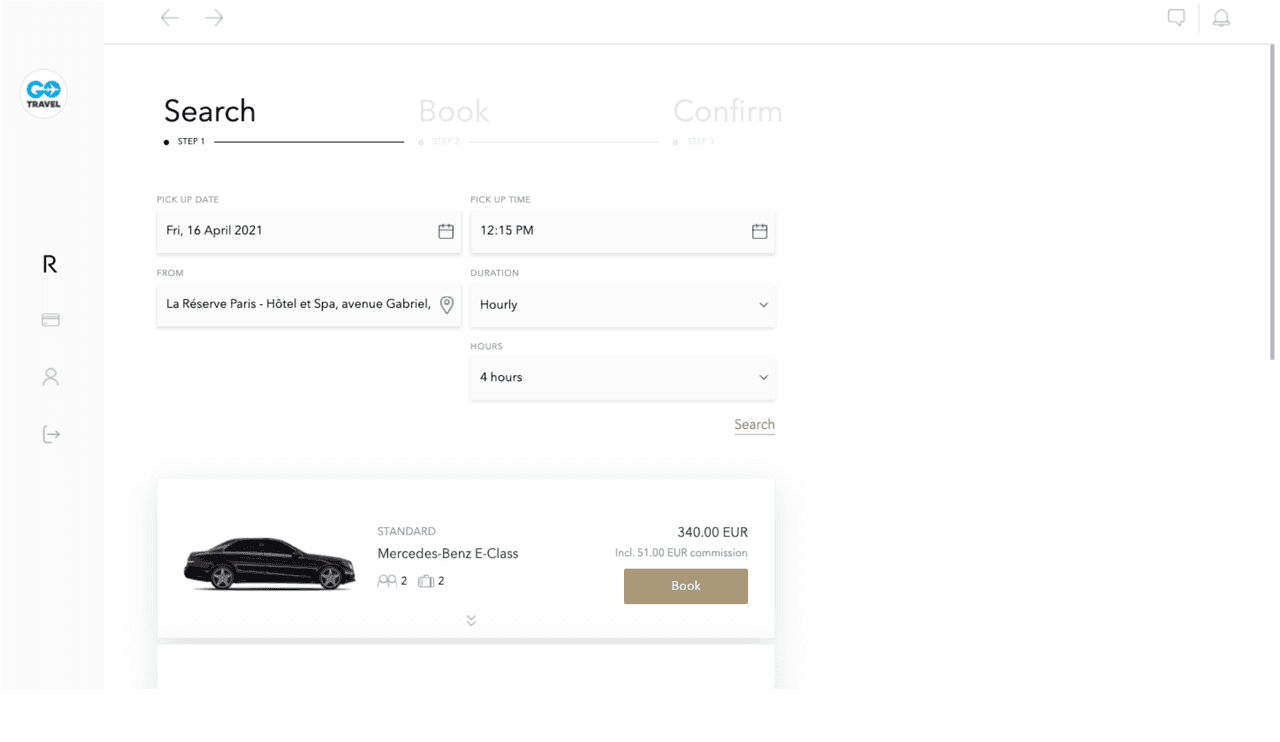Click the Mercedes-Benz E-Class car image
1280x742 pixels.
pos(269,565)
